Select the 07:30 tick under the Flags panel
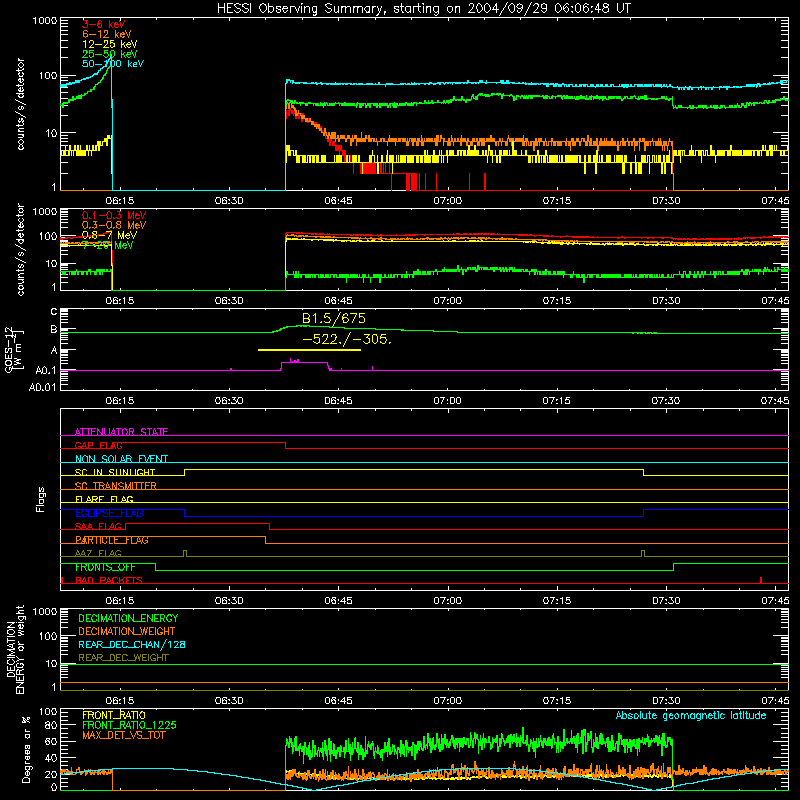This screenshot has width=800, height=800. [x=666, y=601]
